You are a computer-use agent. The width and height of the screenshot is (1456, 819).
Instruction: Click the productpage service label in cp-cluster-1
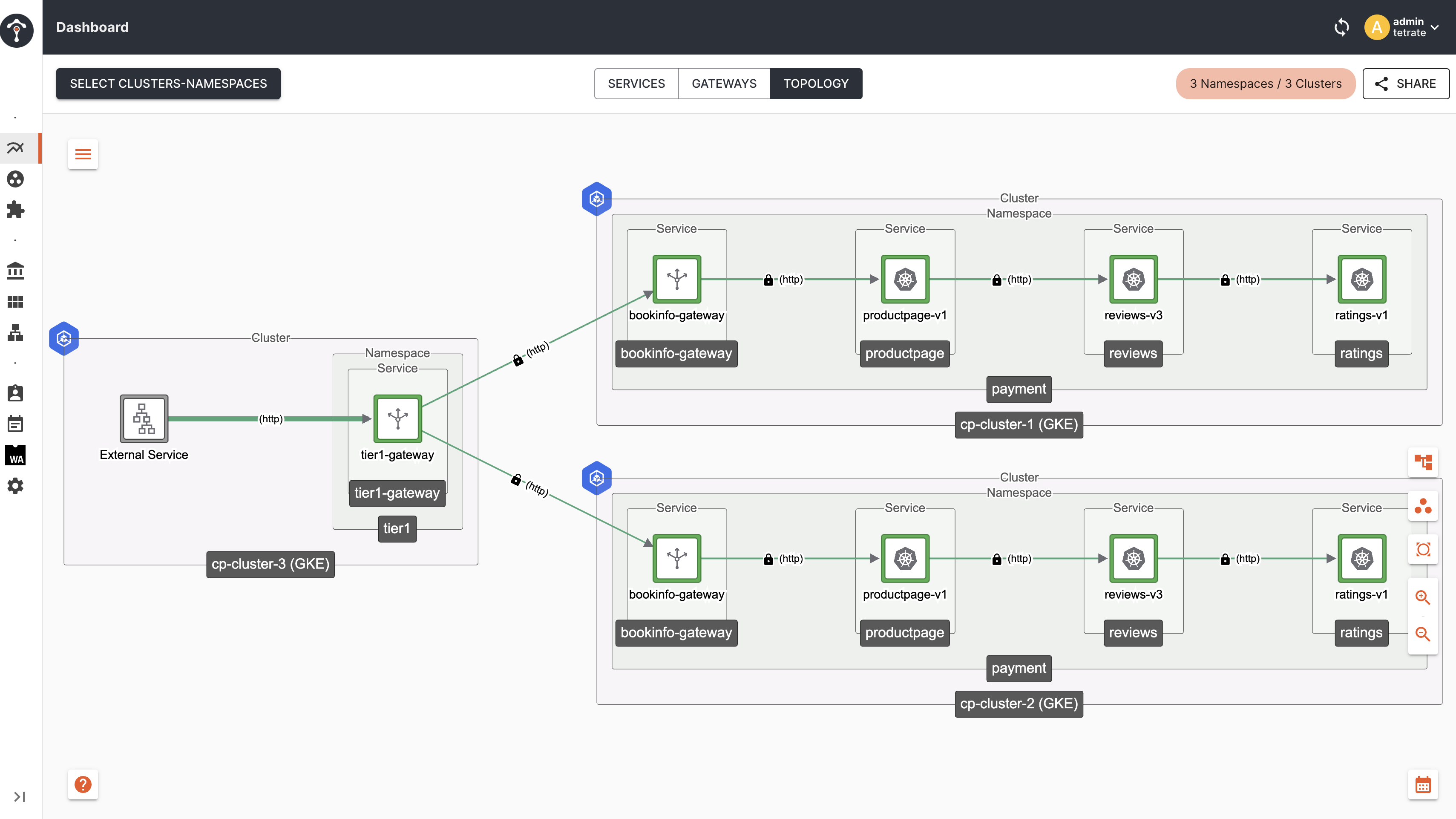(x=904, y=353)
